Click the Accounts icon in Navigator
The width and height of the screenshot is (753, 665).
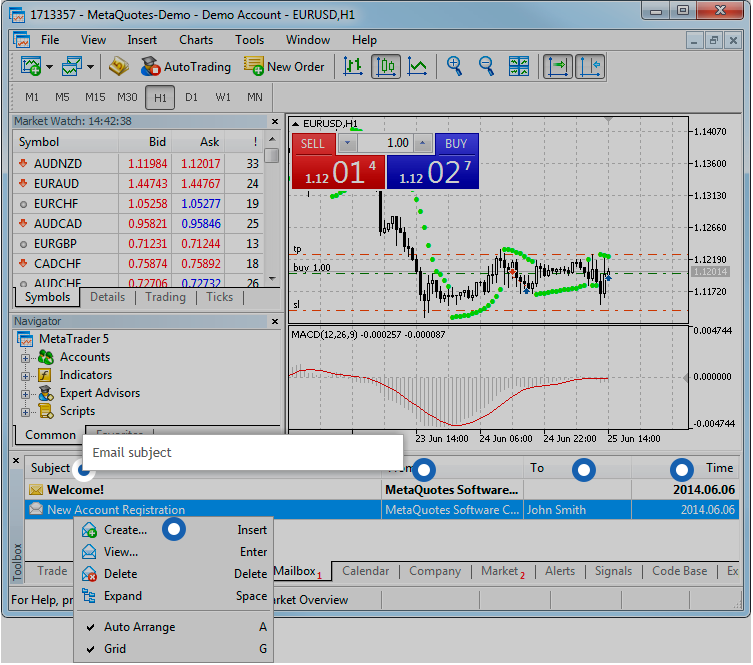pos(46,357)
